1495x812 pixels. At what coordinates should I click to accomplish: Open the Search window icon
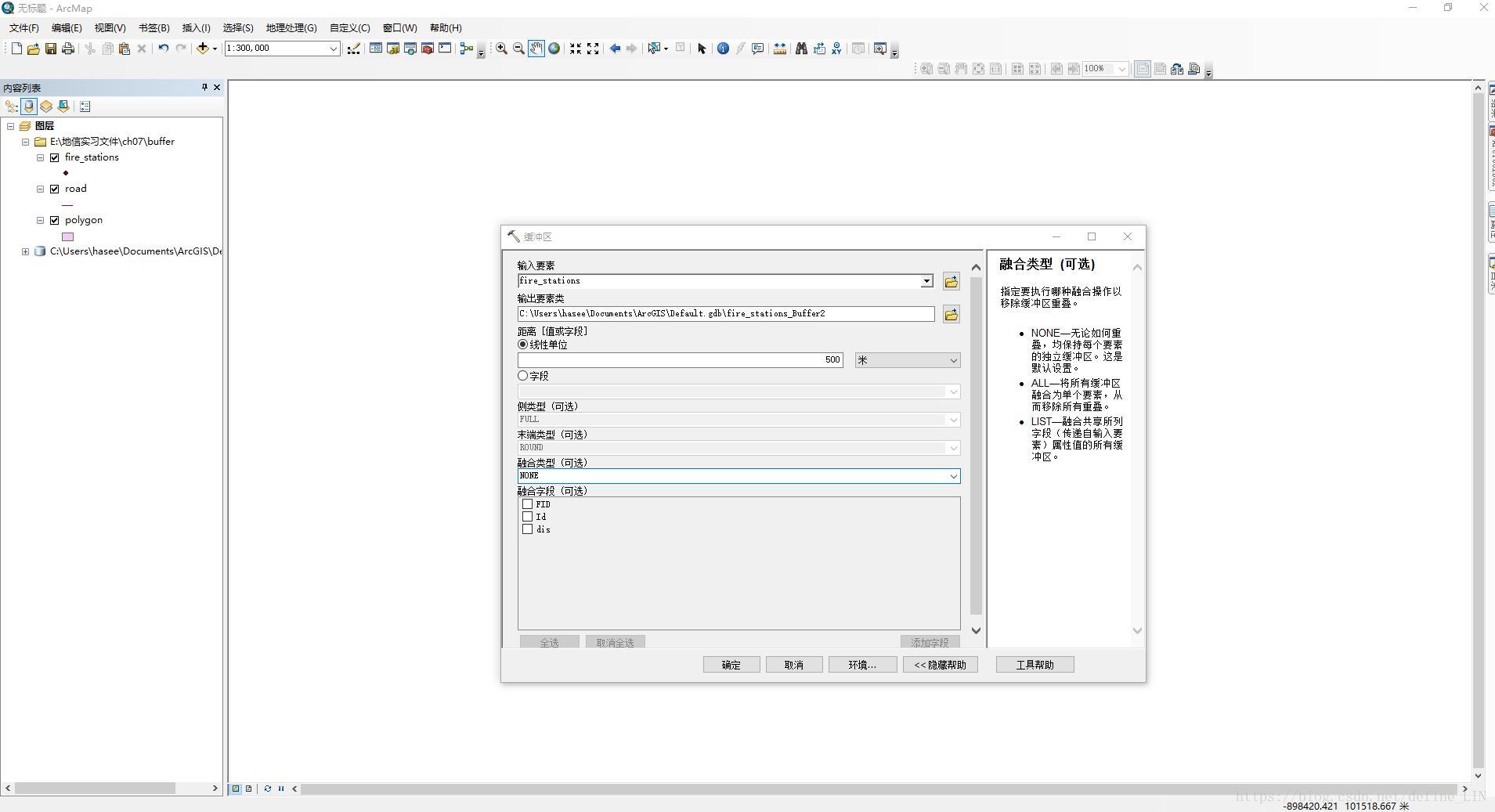(x=410, y=49)
